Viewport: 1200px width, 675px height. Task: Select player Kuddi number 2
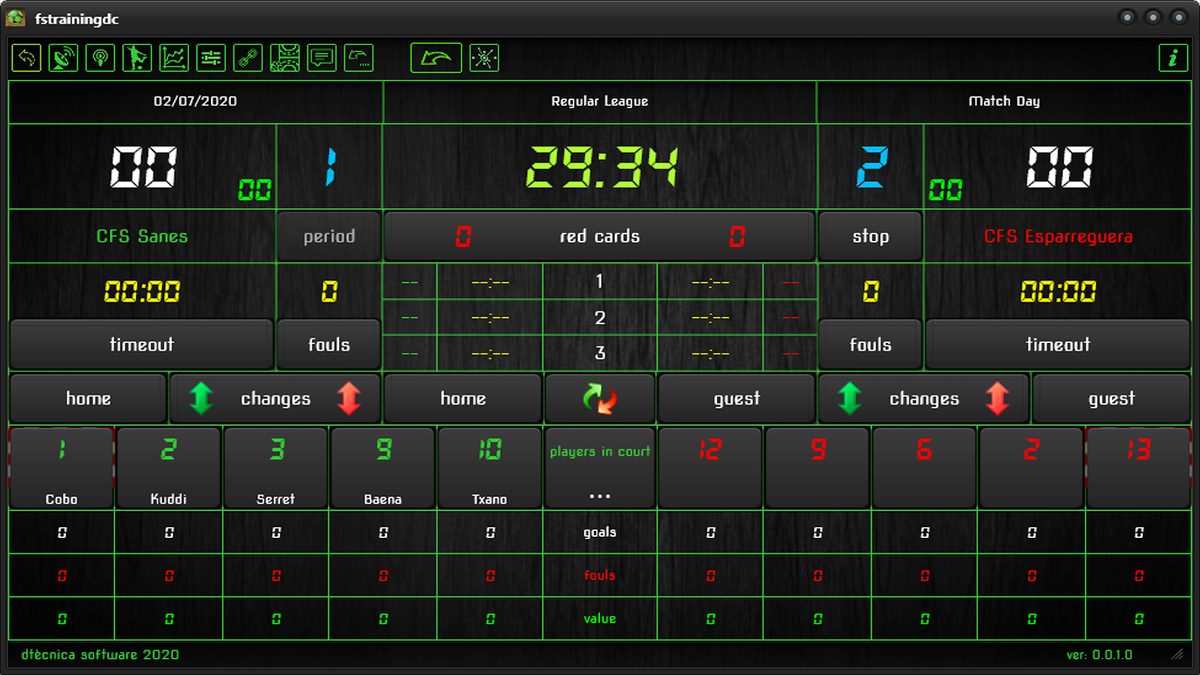[168, 467]
